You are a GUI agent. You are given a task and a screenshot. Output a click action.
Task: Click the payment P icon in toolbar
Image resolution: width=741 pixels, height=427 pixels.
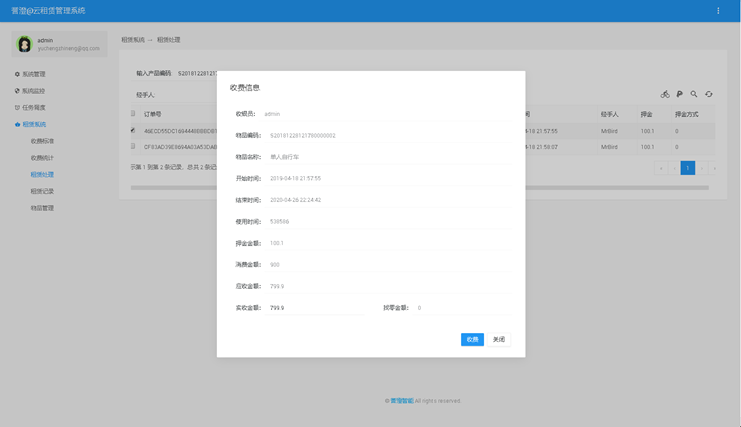point(680,94)
